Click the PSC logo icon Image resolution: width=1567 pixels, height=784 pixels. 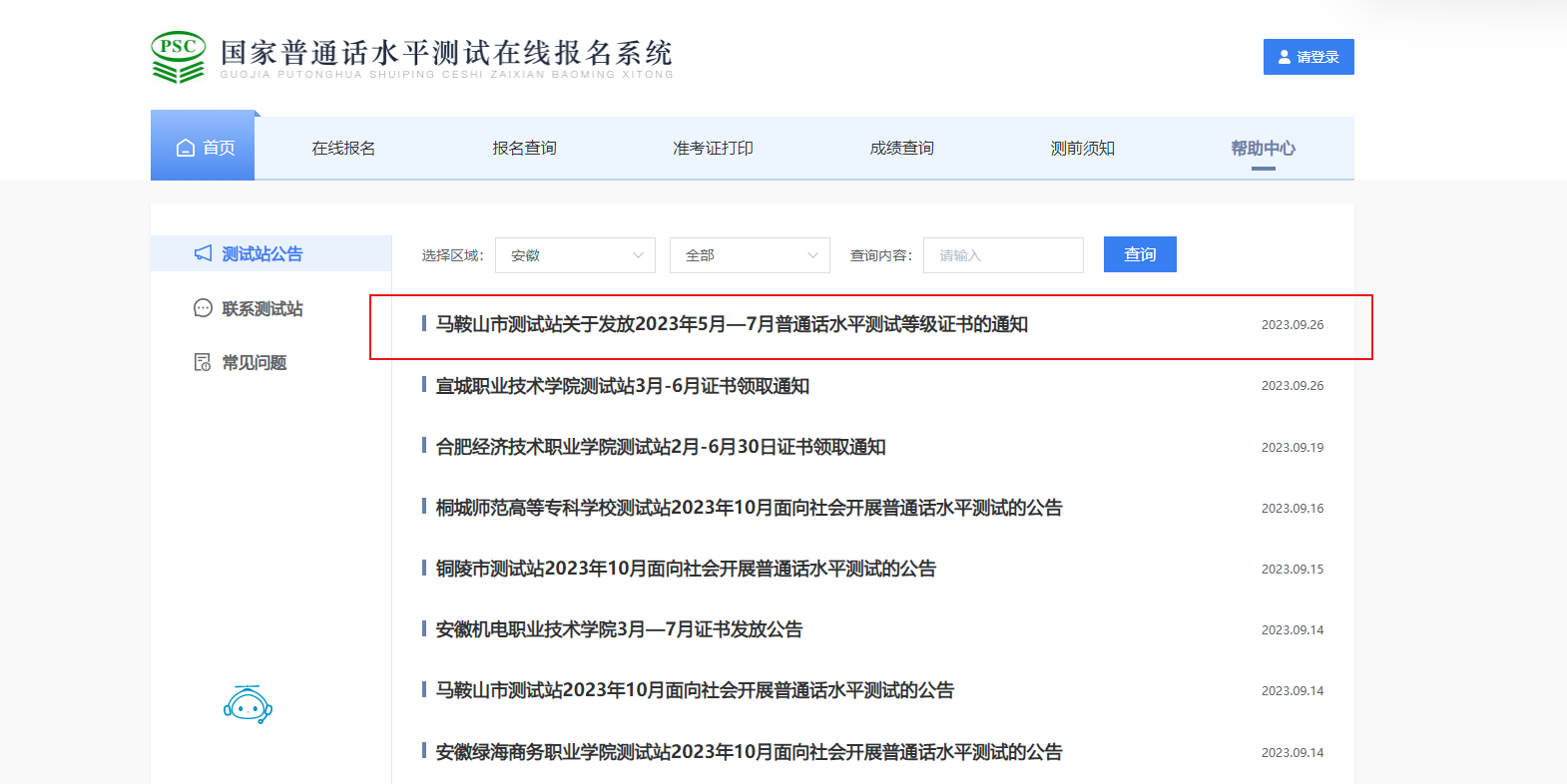pyautogui.click(x=178, y=57)
